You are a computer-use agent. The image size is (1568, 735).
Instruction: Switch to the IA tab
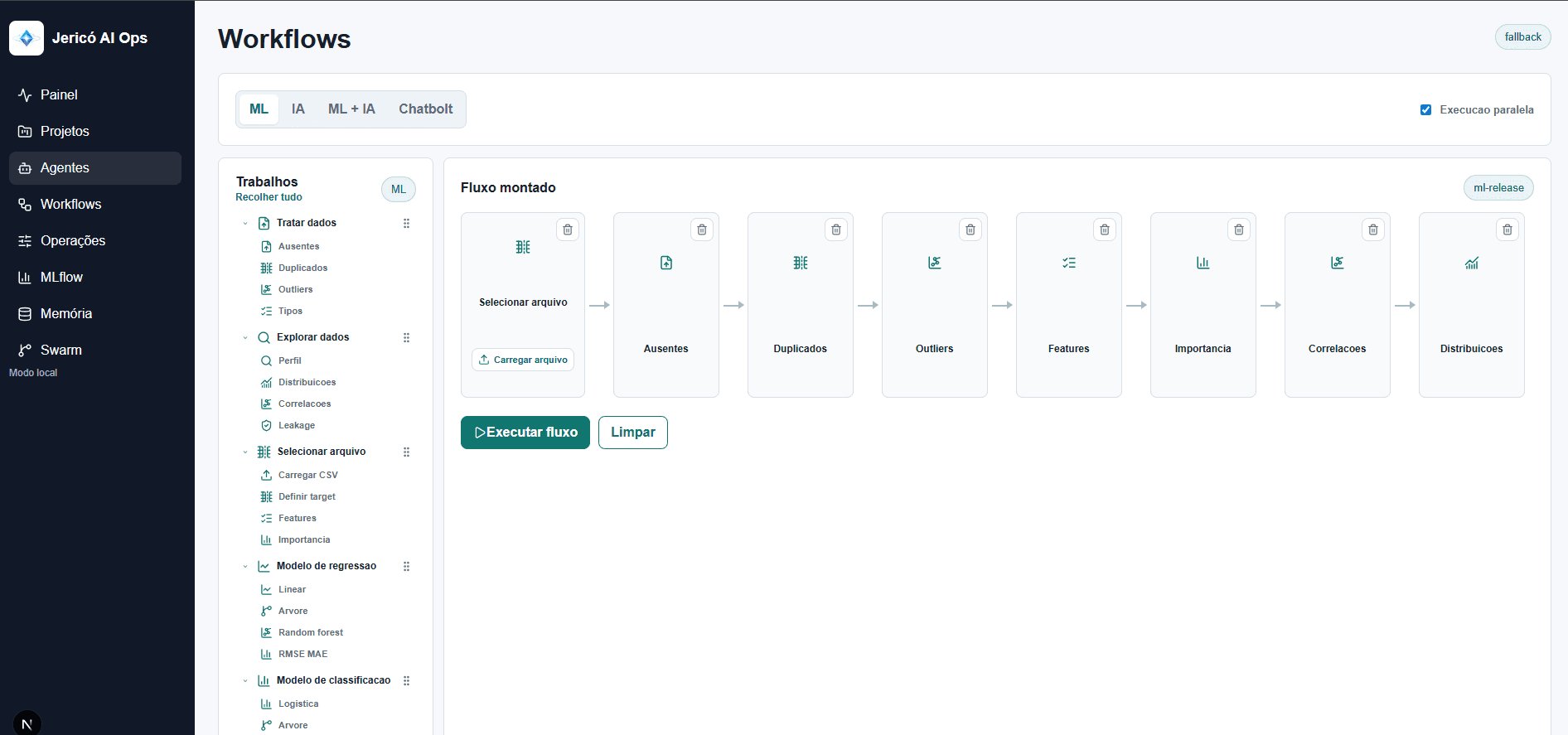[298, 109]
